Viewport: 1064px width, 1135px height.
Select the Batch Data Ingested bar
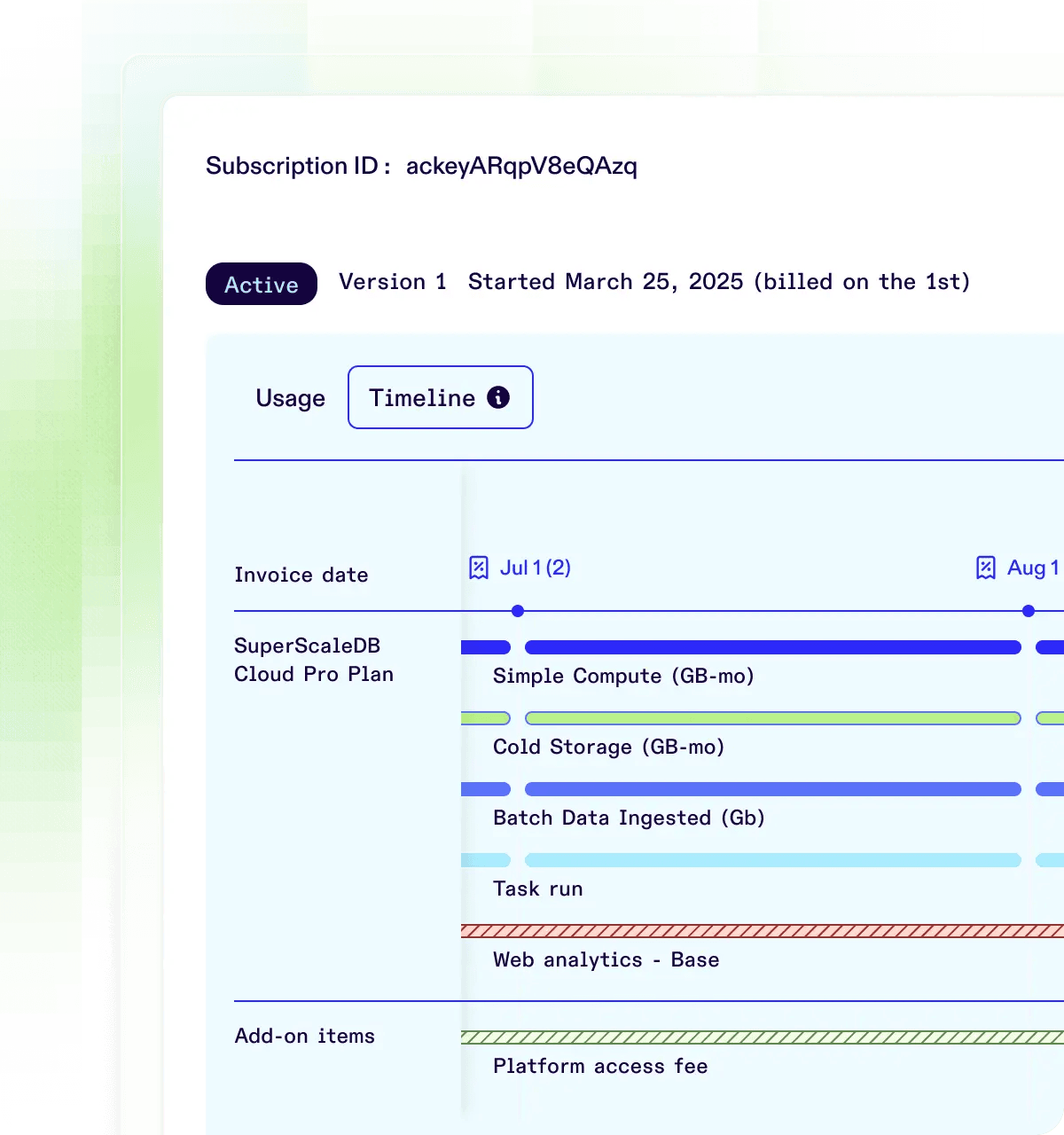[x=772, y=789]
